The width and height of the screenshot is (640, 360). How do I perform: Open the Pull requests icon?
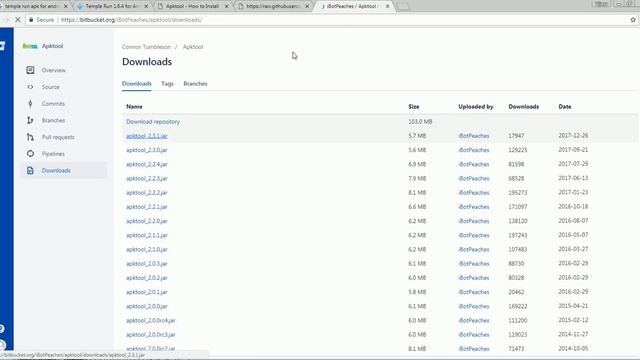pos(30,137)
